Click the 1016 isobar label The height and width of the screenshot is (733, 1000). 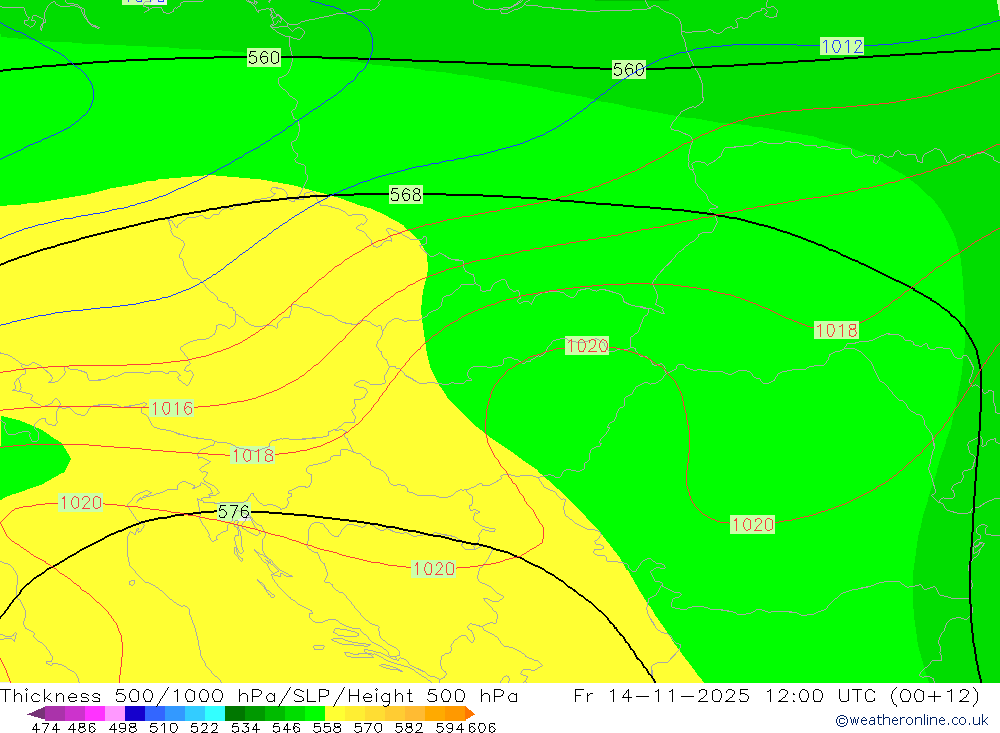[172, 408]
